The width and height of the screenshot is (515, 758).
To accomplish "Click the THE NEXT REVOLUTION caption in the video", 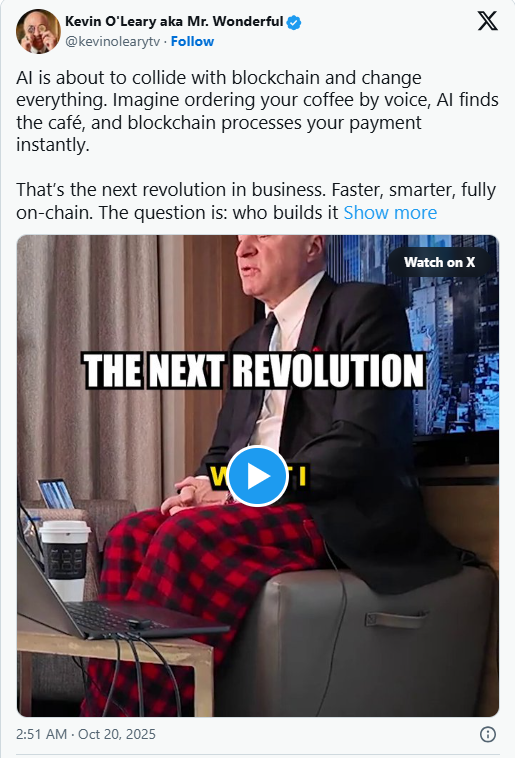I will coord(254,371).
